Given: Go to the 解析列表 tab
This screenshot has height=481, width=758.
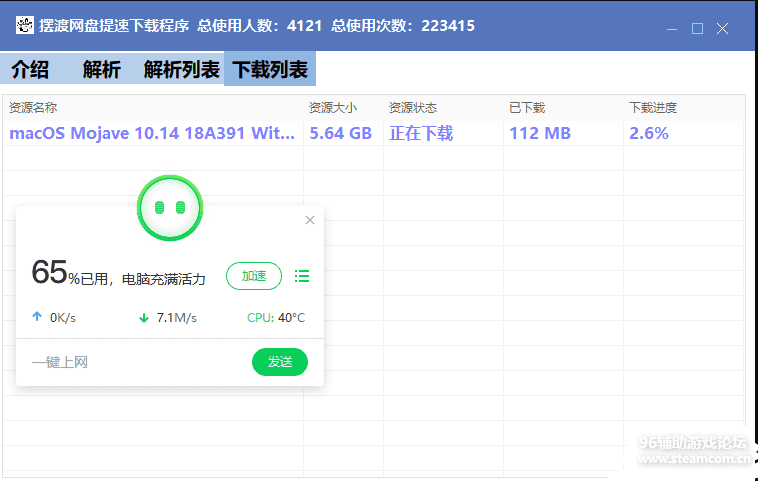Looking at the screenshot, I should point(182,70).
